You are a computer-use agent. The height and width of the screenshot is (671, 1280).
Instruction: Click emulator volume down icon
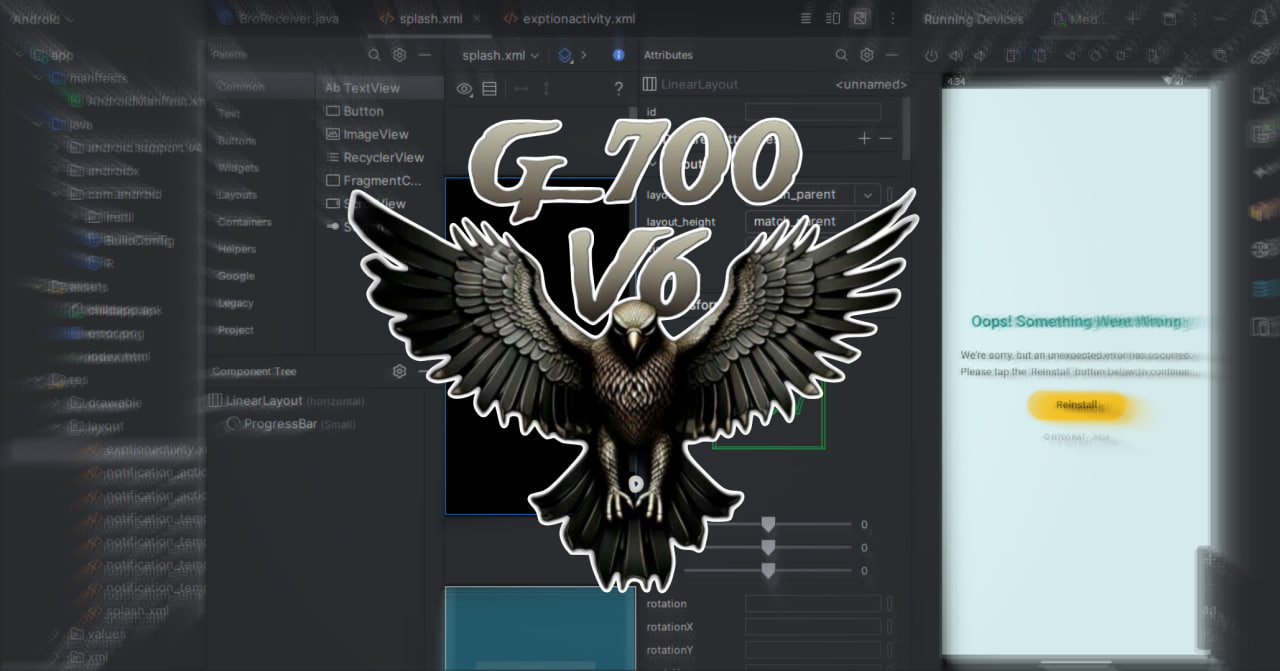pos(979,56)
